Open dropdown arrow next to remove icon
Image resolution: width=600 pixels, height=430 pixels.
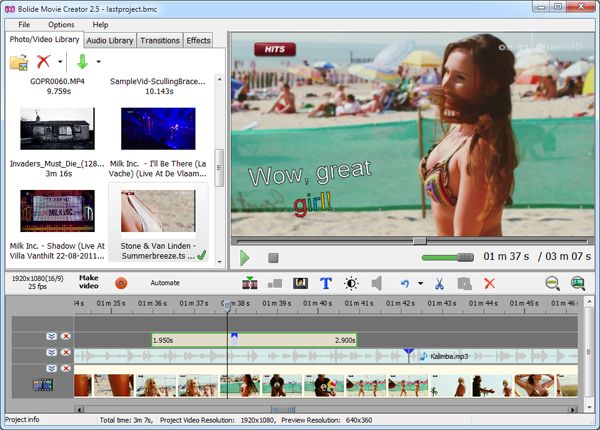click(60, 62)
